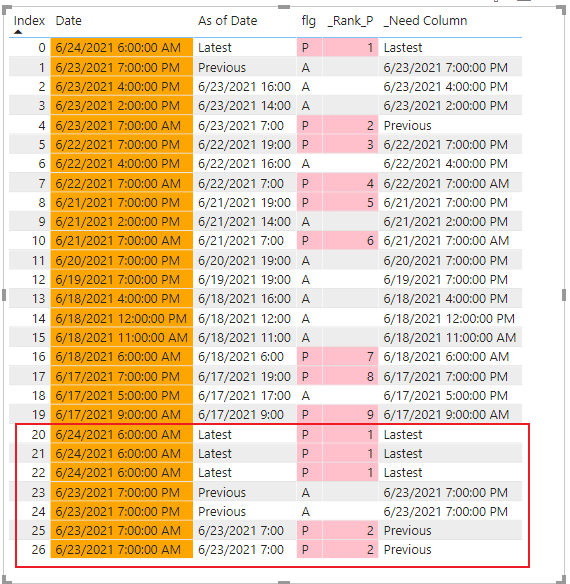The image size is (570, 584).
Task: Select Date 6/23/2021 4:00:00 PM in row 2
Action: coord(122,86)
